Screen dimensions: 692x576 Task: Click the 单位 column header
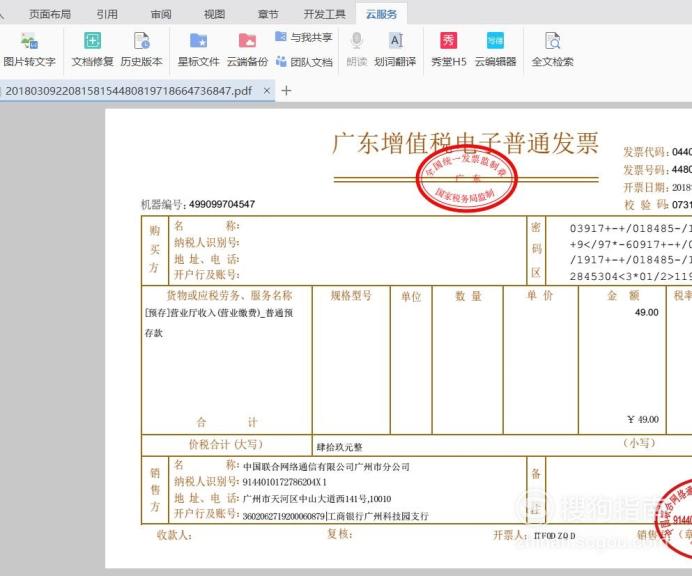click(x=411, y=296)
